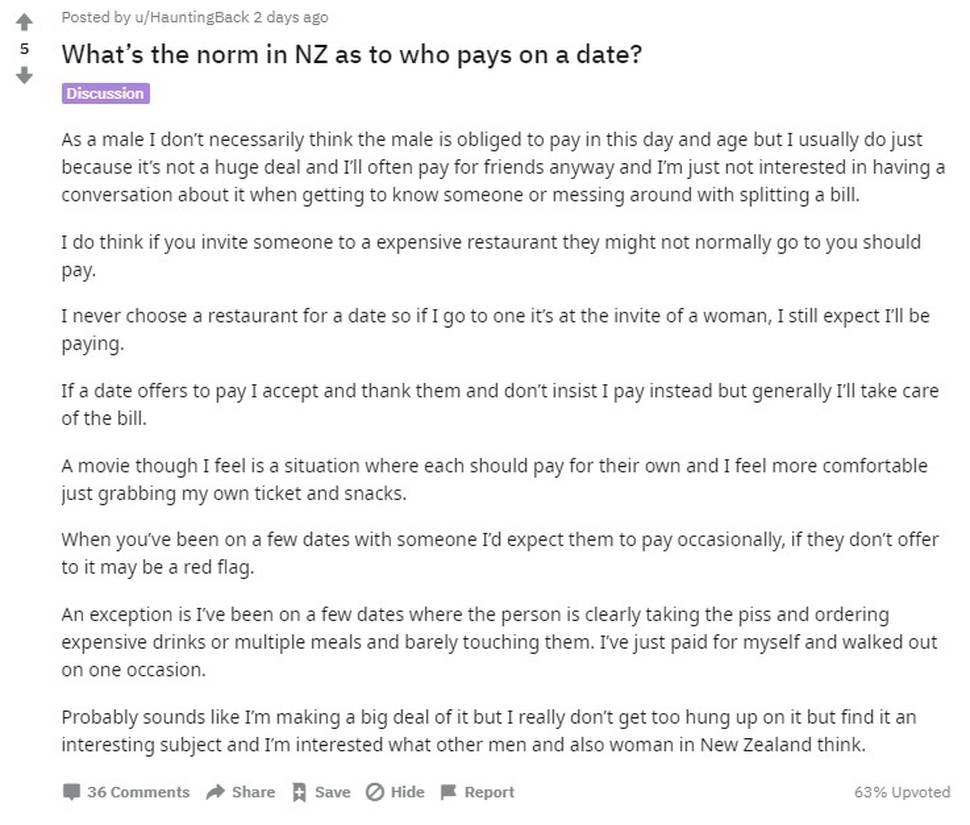Click the circle-slash Hide icon
Screen dimensions: 970x825
375,792
